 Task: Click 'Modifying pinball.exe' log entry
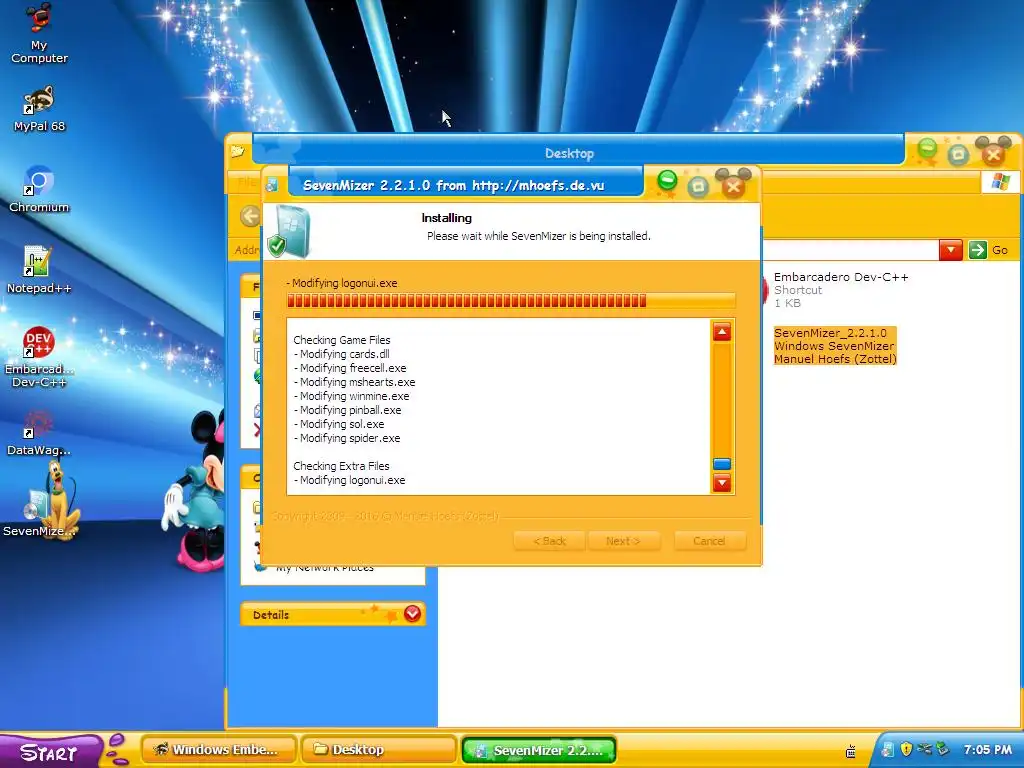pos(347,410)
